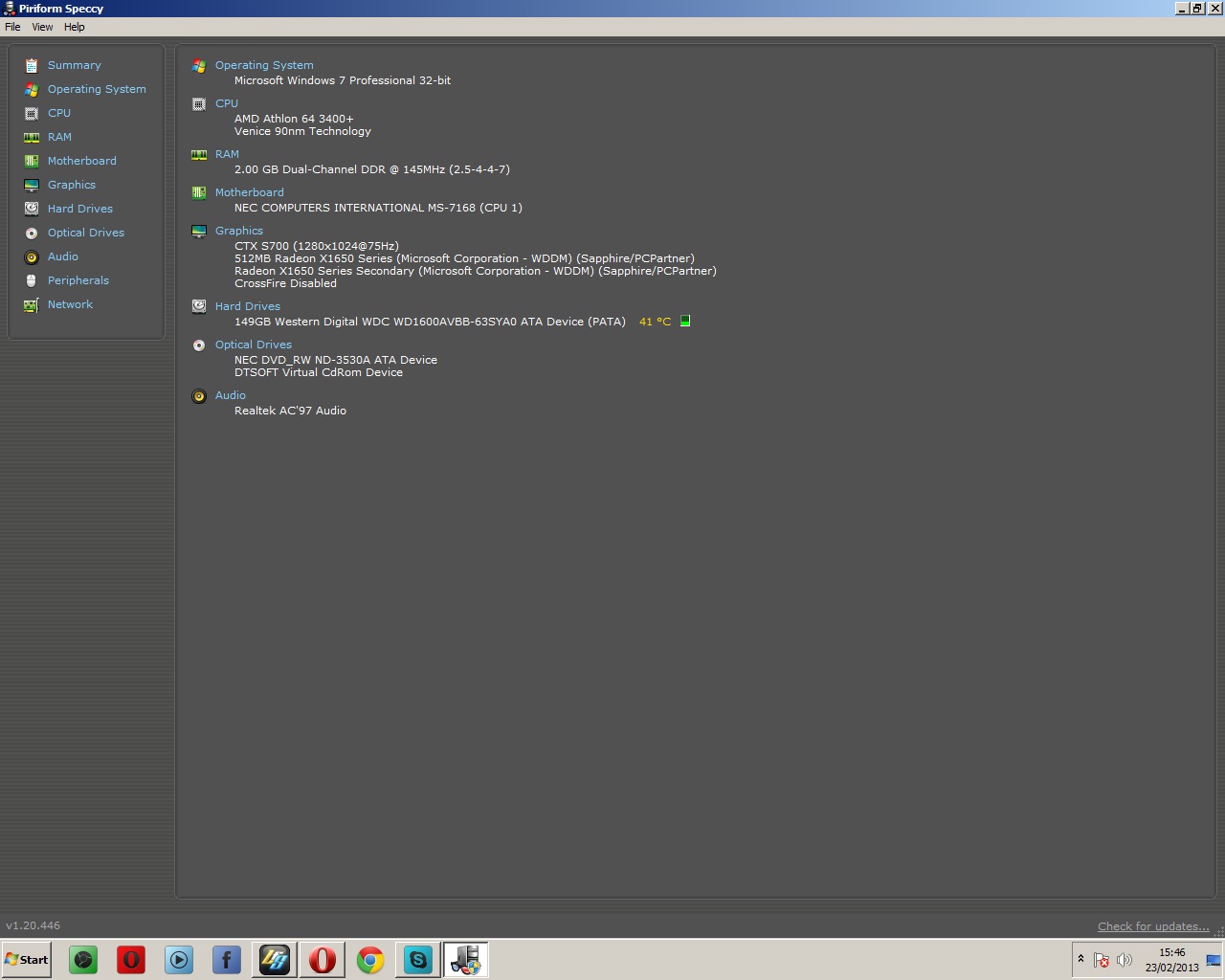Open the blue play button taskbar icon

(179, 960)
